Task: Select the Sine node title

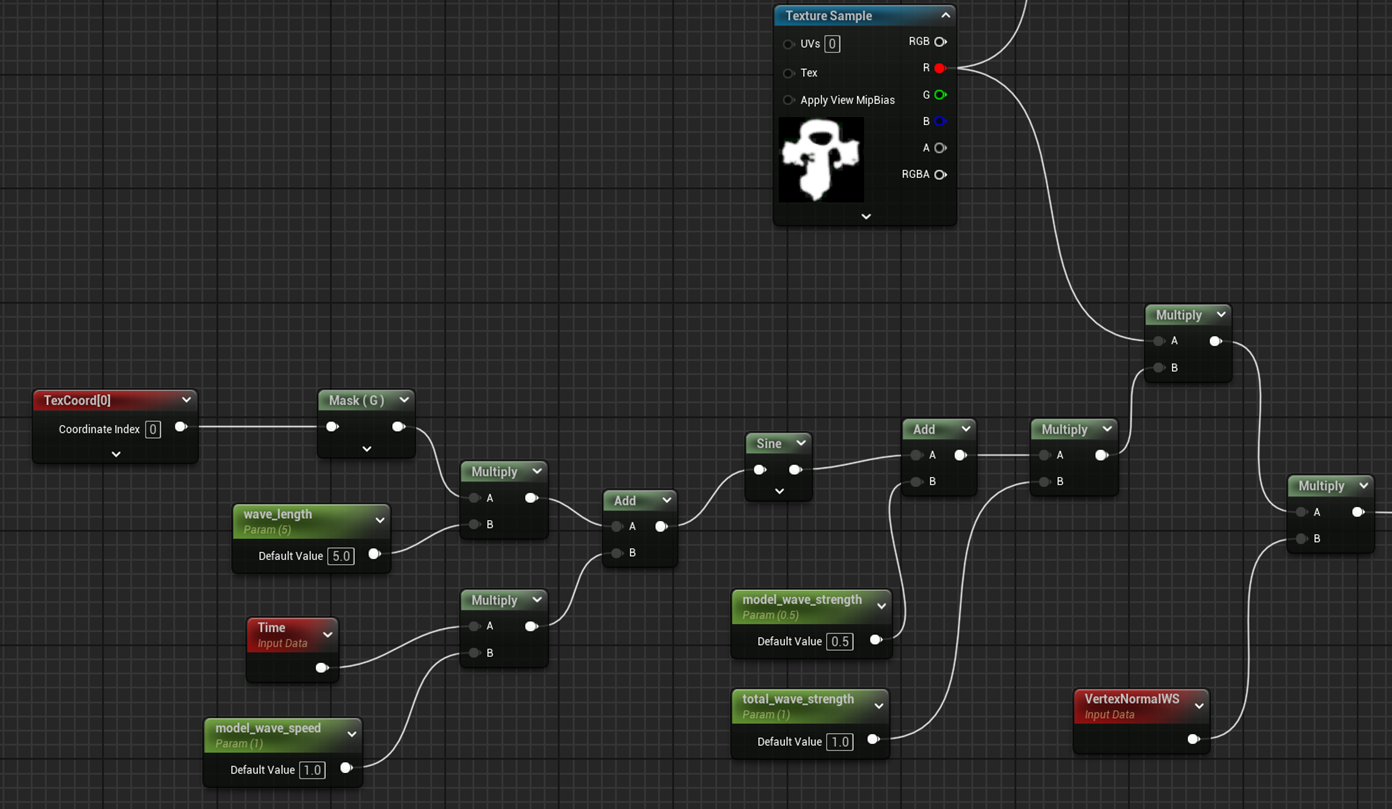Action: (769, 443)
